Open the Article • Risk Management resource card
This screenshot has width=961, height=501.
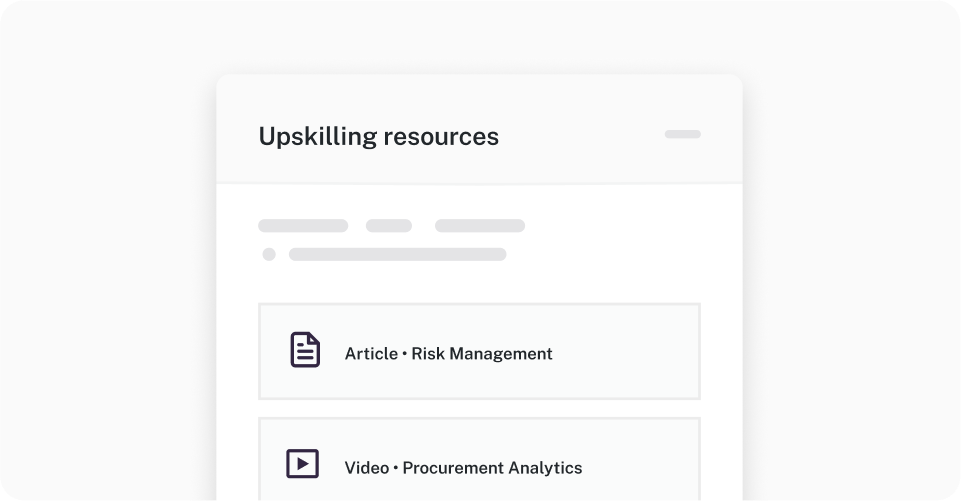tap(479, 351)
